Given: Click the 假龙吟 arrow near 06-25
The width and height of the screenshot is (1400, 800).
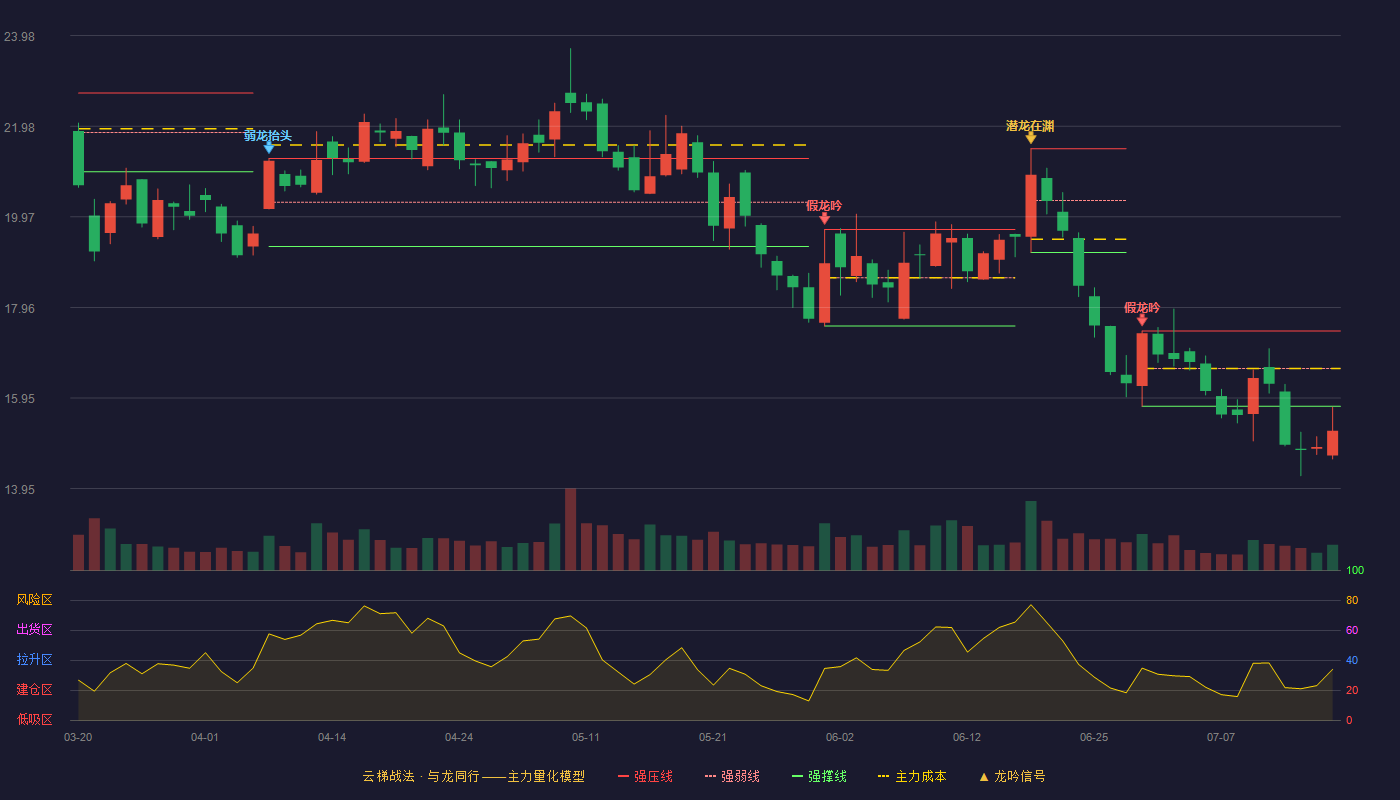Looking at the screenshot, I should [1142, 320].
